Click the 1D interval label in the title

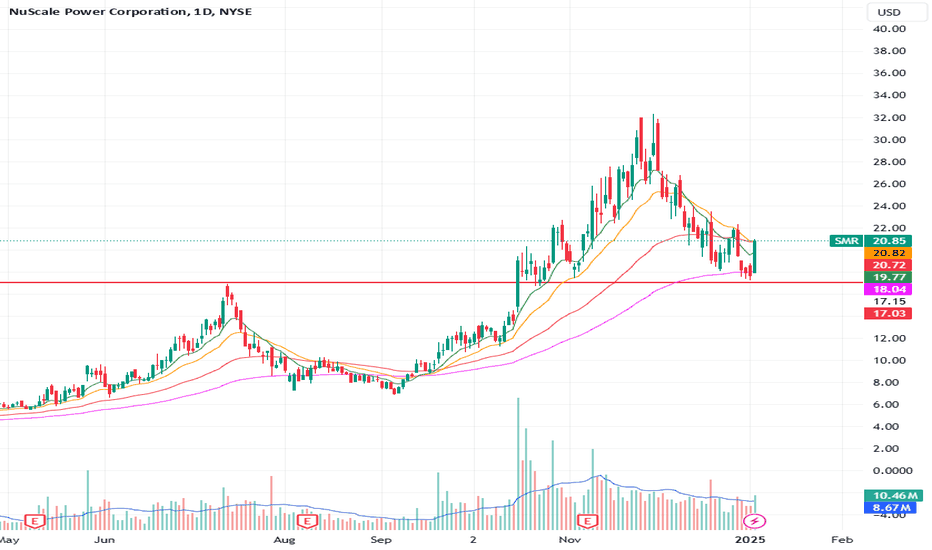point(203,11)
